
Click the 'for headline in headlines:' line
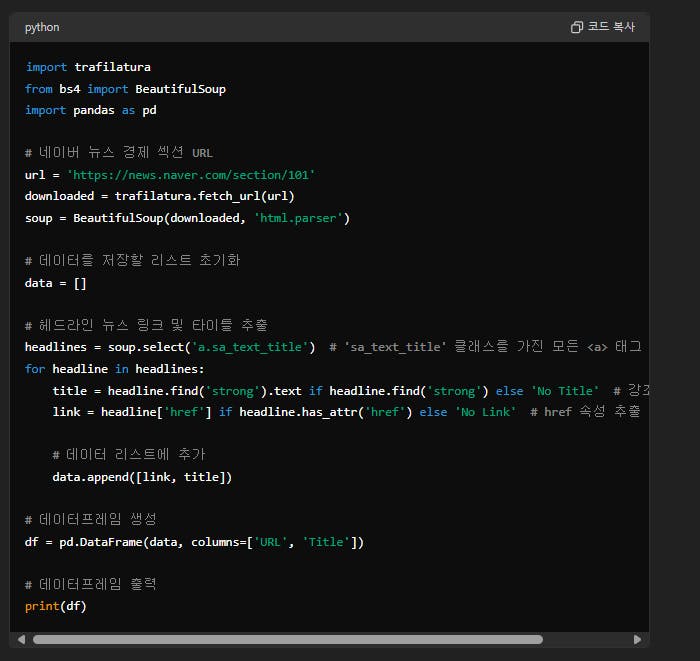click(114, 369)
